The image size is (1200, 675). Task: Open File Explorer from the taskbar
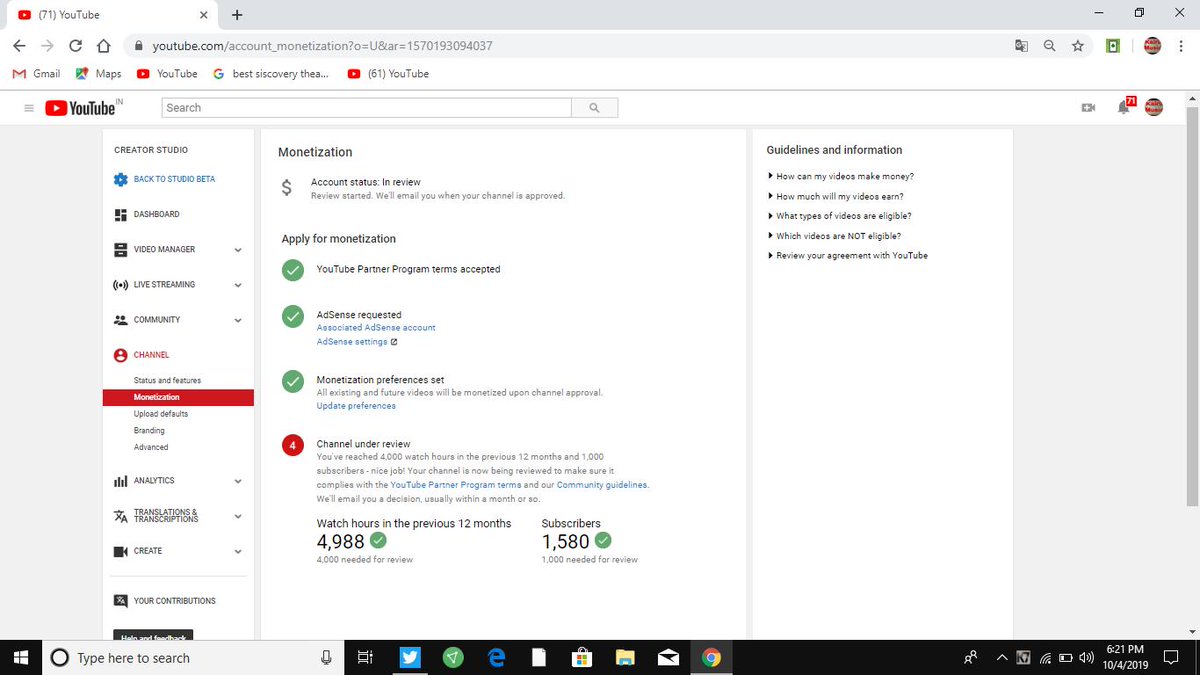(x=625, y=657)
